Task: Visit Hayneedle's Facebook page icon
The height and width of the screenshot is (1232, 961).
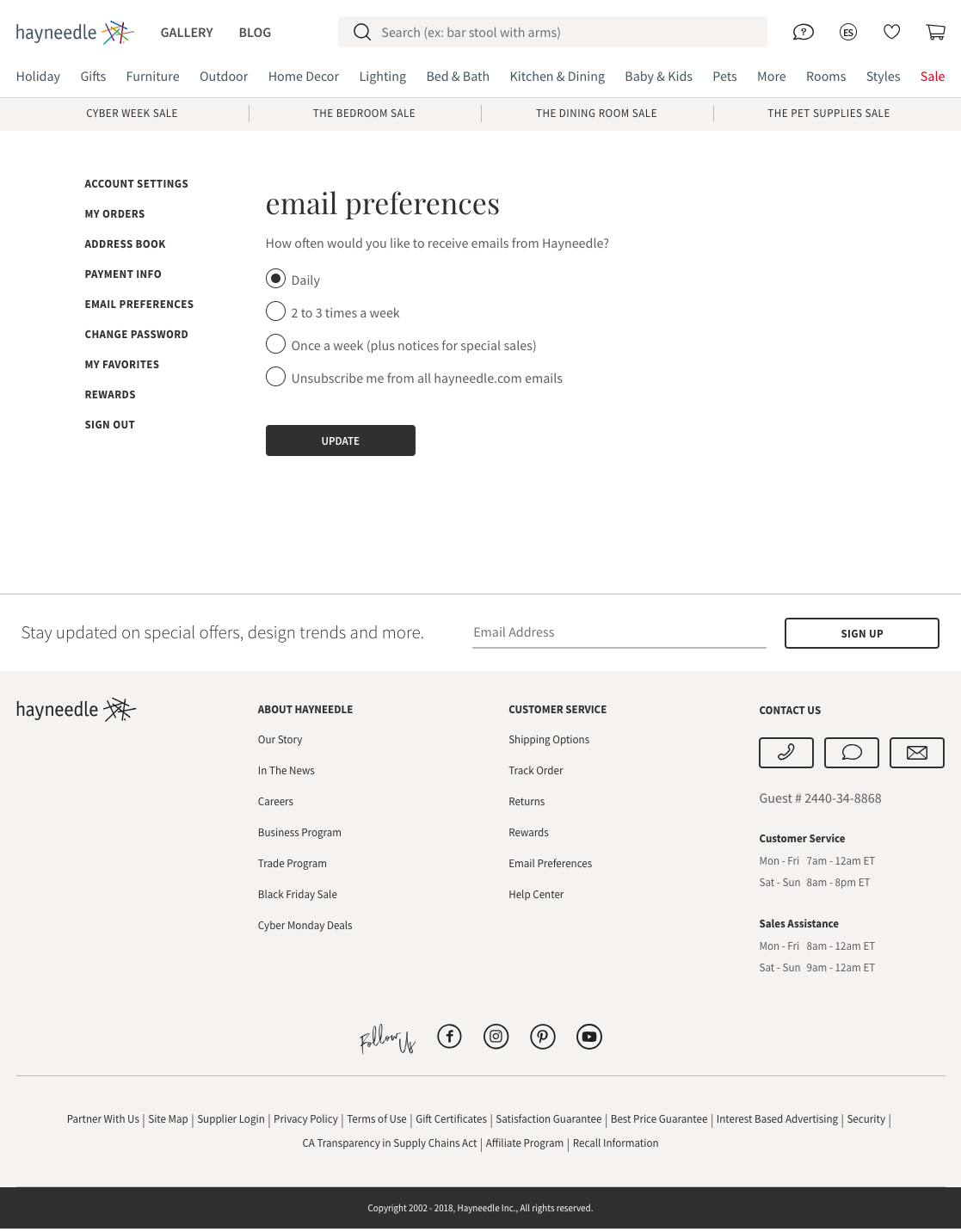Action: click(x=450, y=1037)
